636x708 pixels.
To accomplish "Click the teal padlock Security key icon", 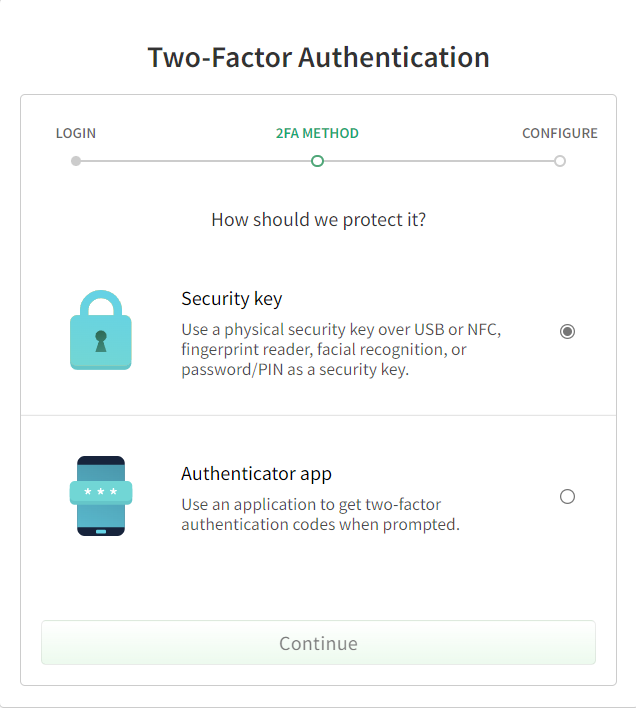I will [x=100, y=330].
